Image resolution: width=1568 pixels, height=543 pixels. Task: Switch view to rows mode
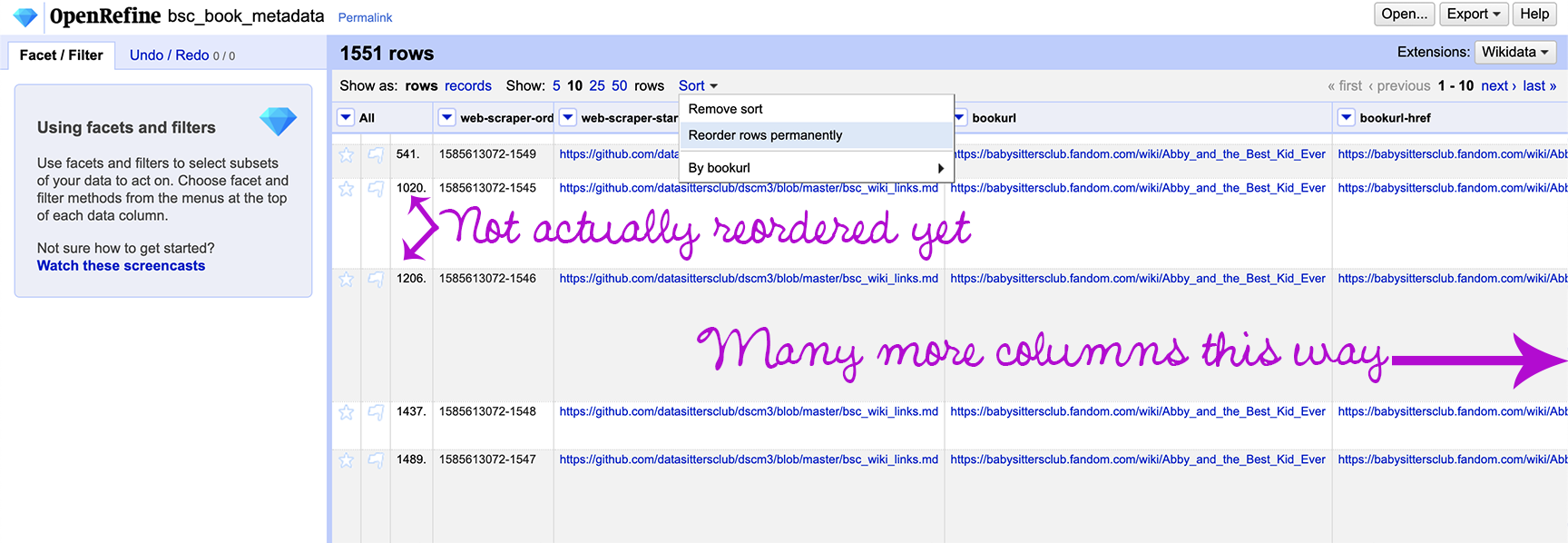[421, 85]
